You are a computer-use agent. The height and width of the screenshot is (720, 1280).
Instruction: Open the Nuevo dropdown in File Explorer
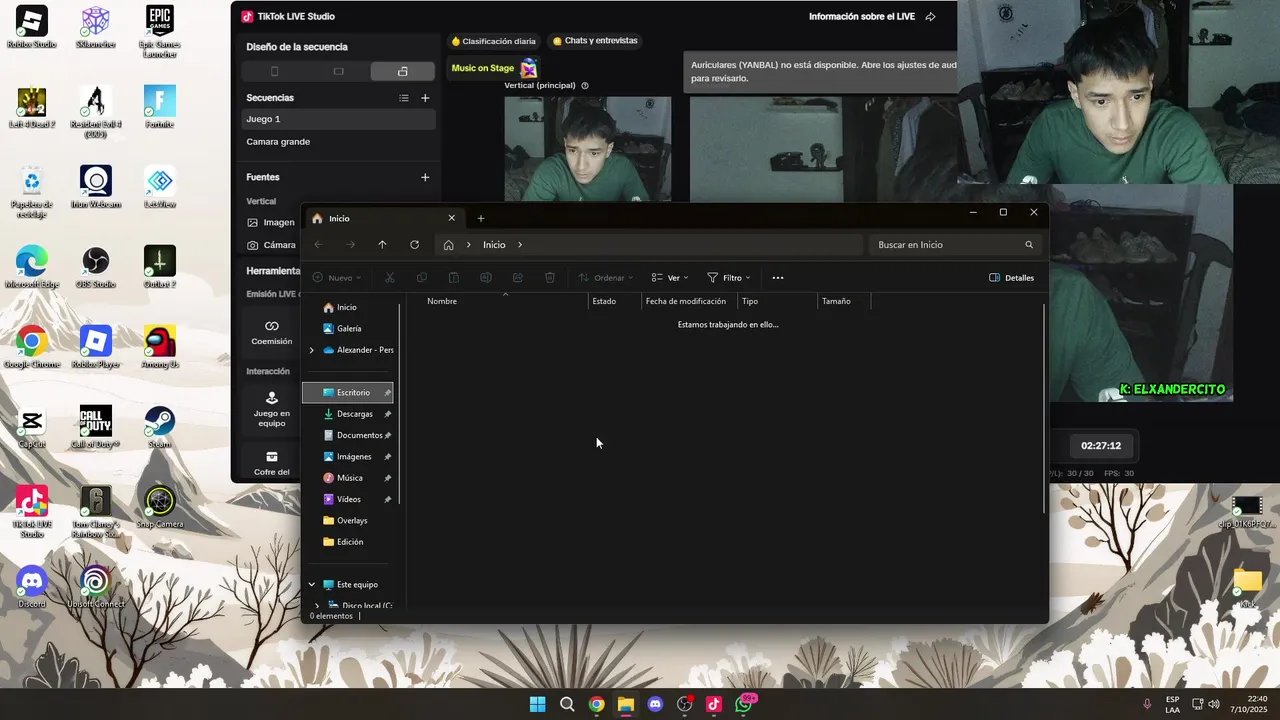point(337,278)
